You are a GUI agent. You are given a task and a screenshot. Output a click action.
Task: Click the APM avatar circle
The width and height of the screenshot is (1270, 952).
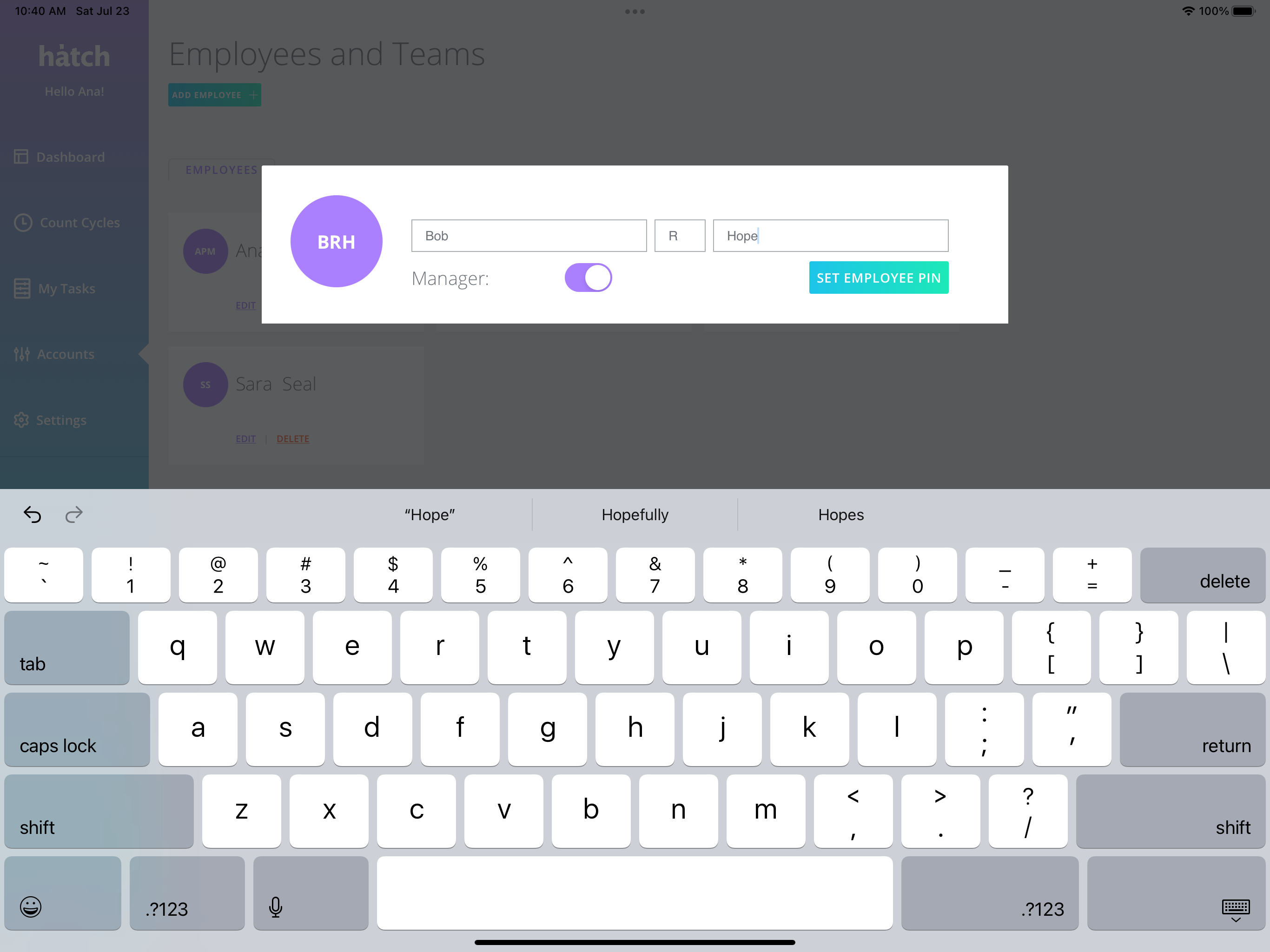coord(205,251)
